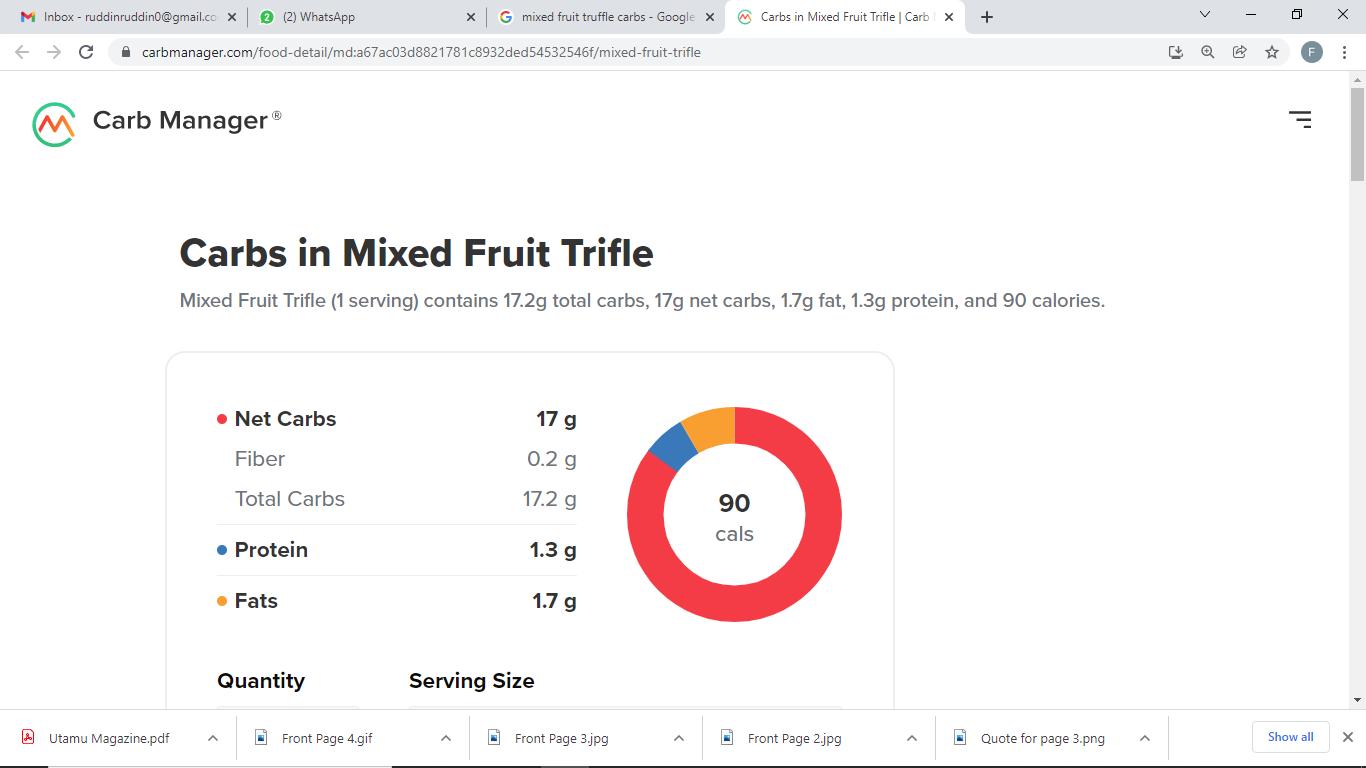This screenshot has height=768, width=1366.
Task: Open the Chrome profile avatar
Action: [1312, 52]
